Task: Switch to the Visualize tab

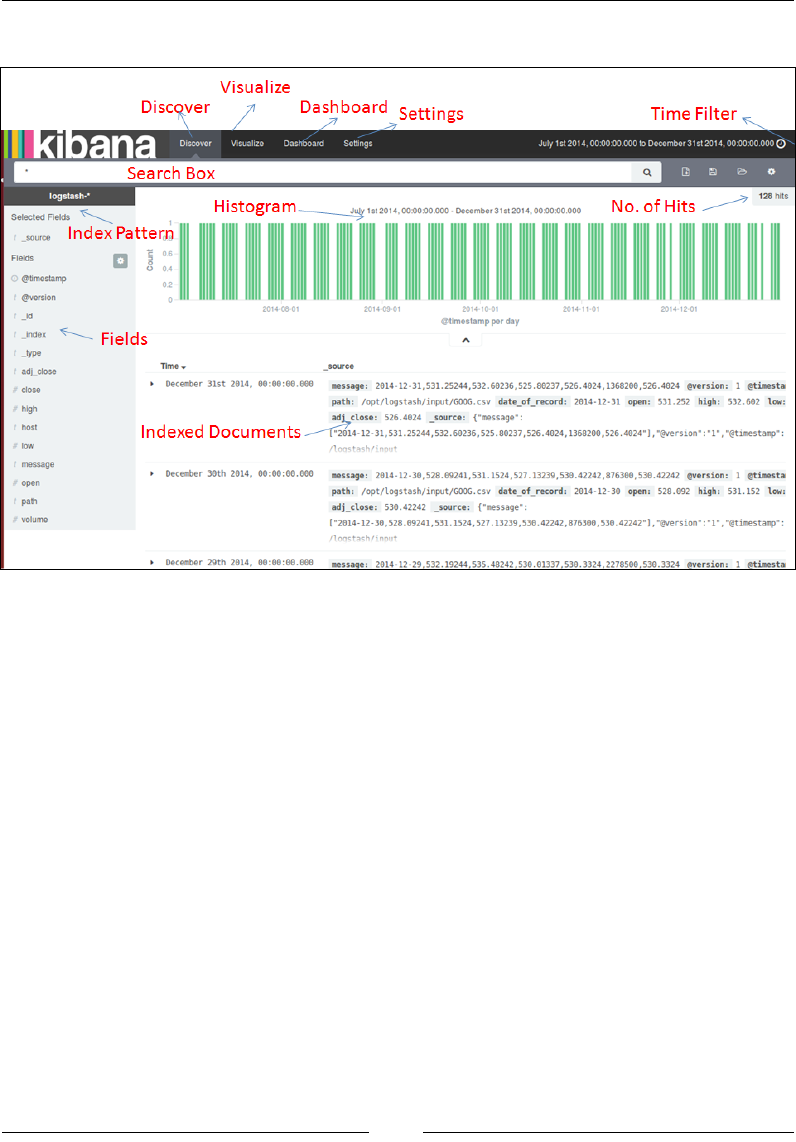Action: pyautogui.click(x=248, y=143)
